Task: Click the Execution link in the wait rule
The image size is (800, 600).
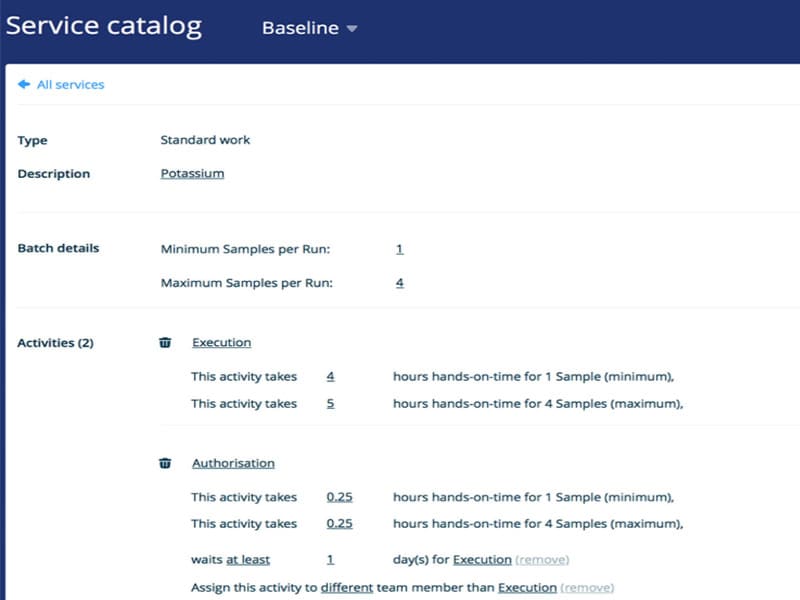Action: [483, 560]
